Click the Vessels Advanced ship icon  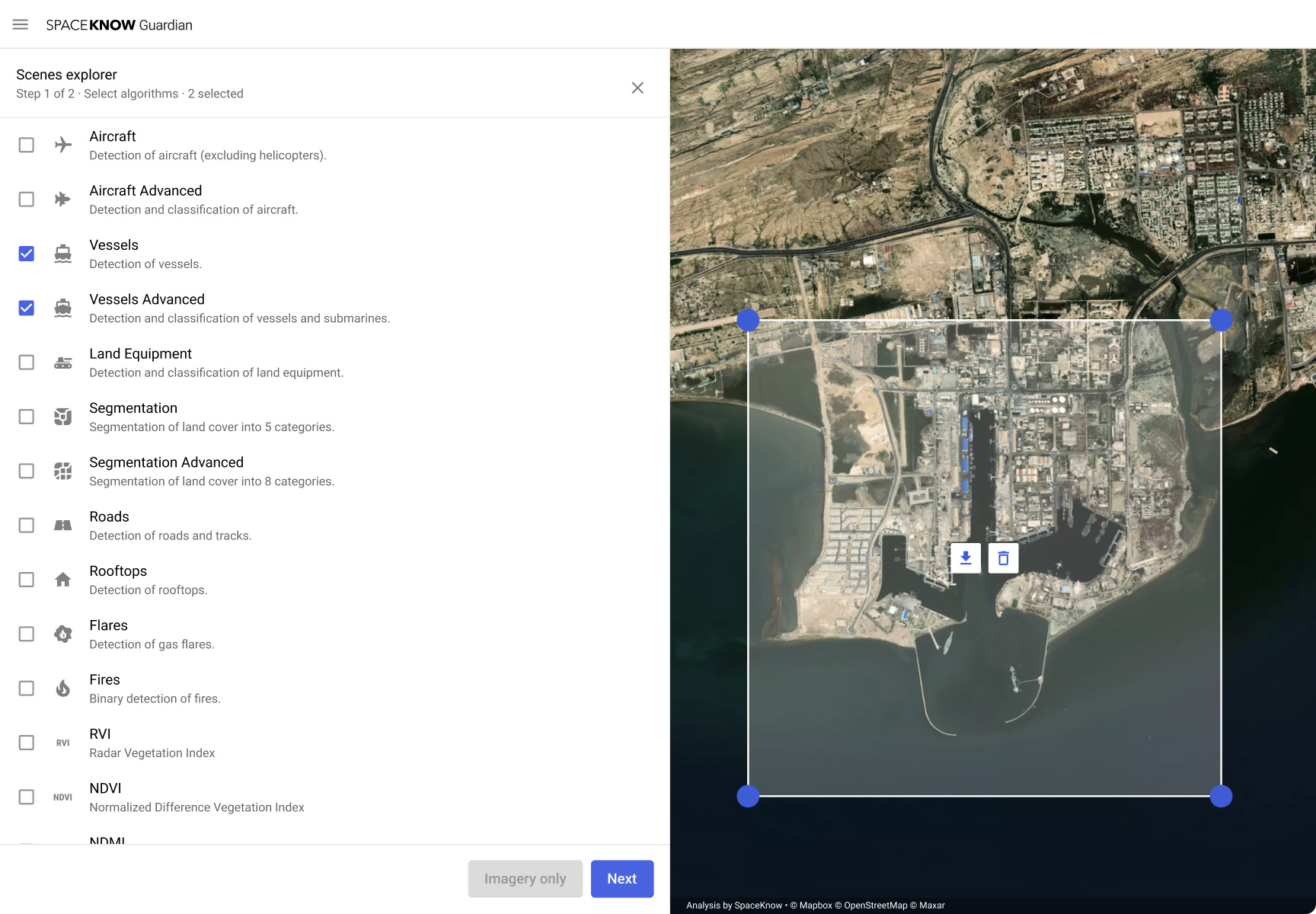click(63, 308)
